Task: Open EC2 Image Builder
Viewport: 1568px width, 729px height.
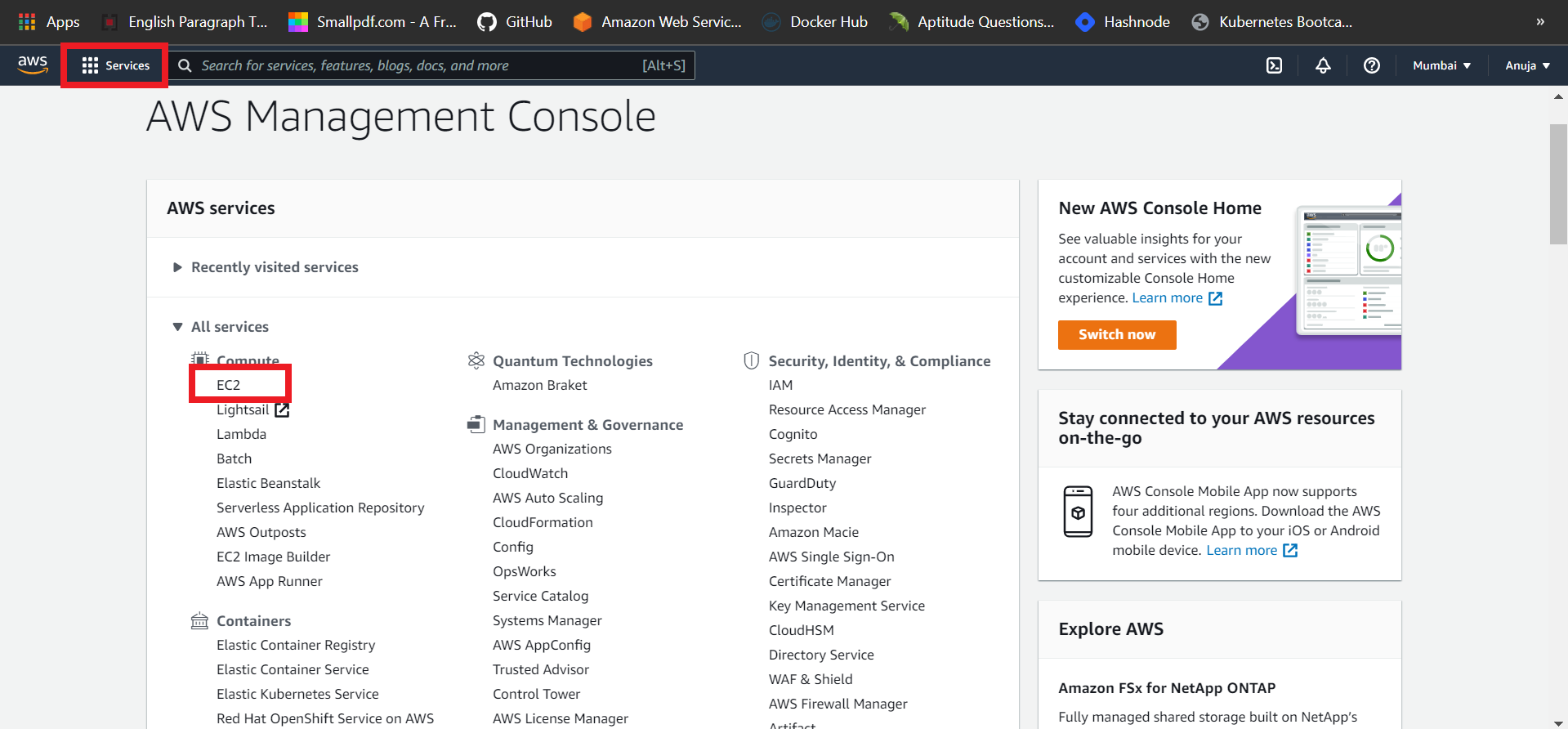Action: [273, 557]
